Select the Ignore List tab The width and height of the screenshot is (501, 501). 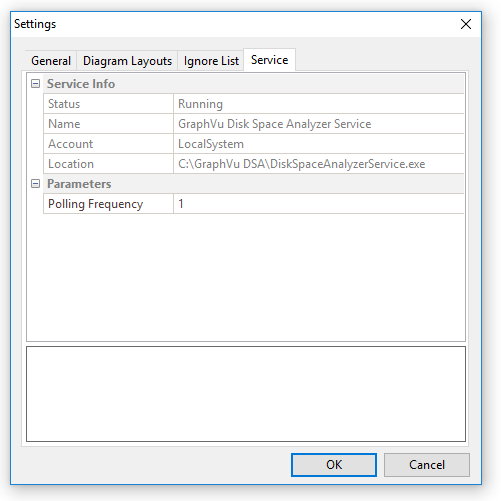(211, 61)
